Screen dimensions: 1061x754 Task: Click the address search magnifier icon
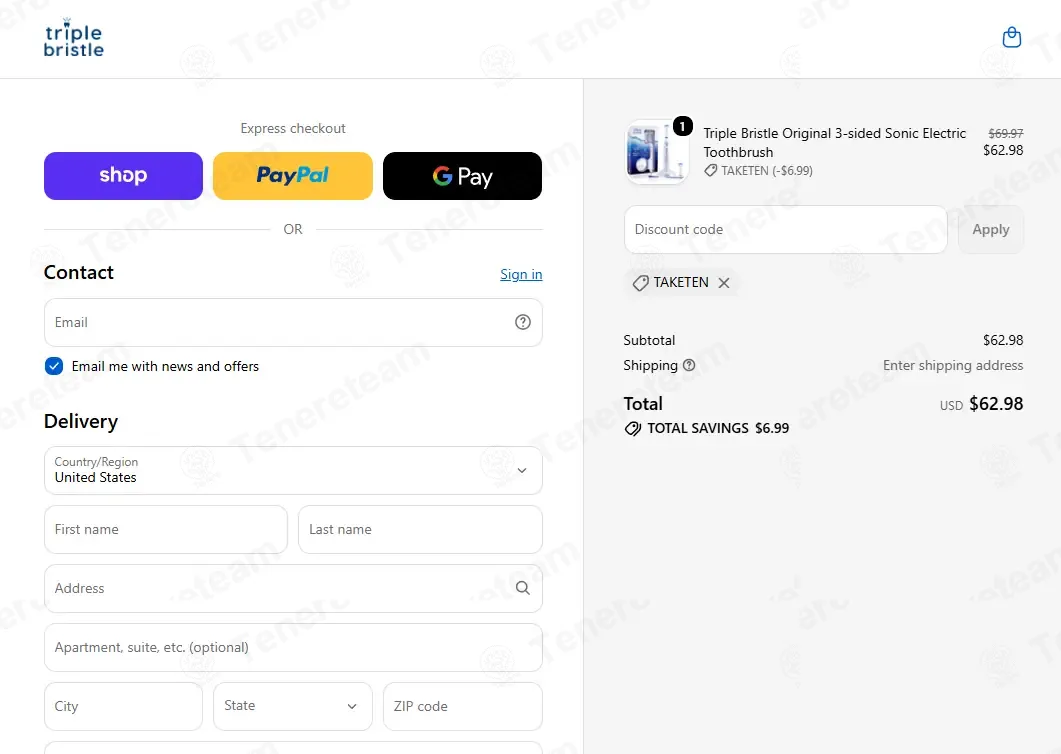click(522, 588)
